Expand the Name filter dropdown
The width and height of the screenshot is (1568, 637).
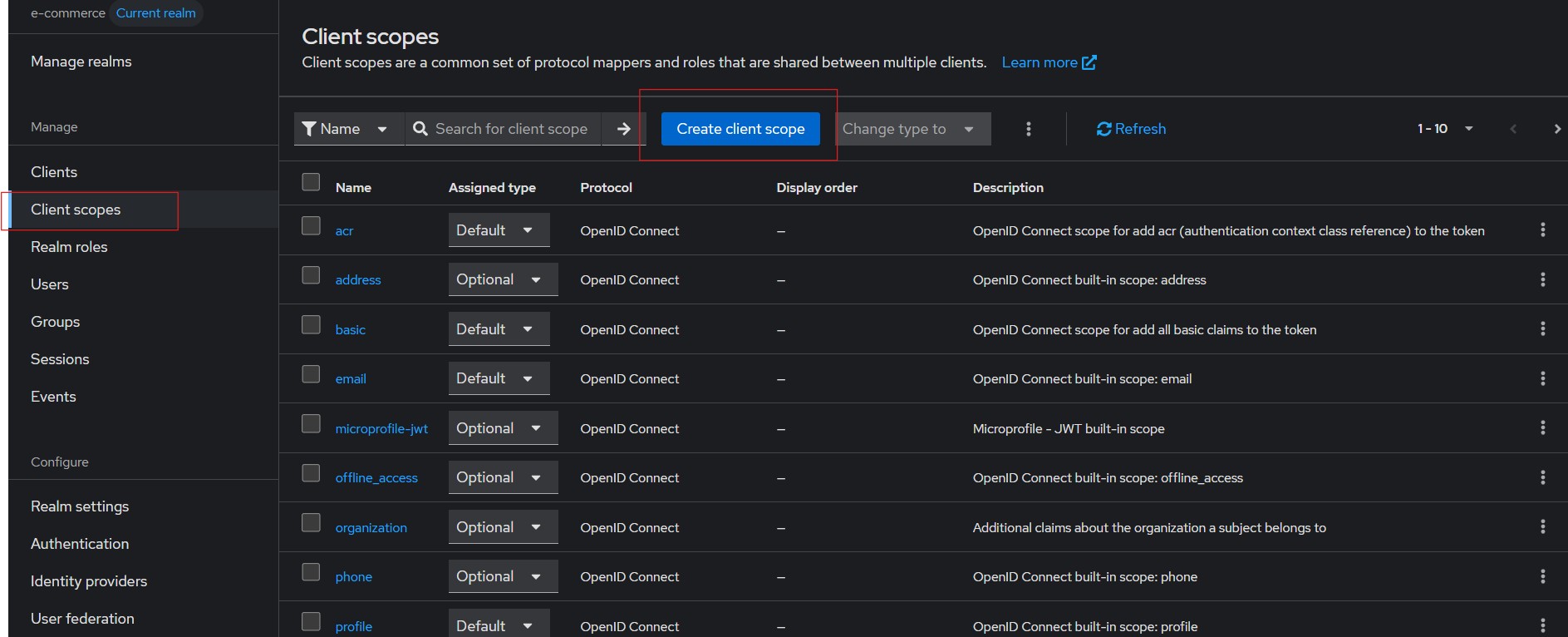pyautogui.click(x=346, y=129)
